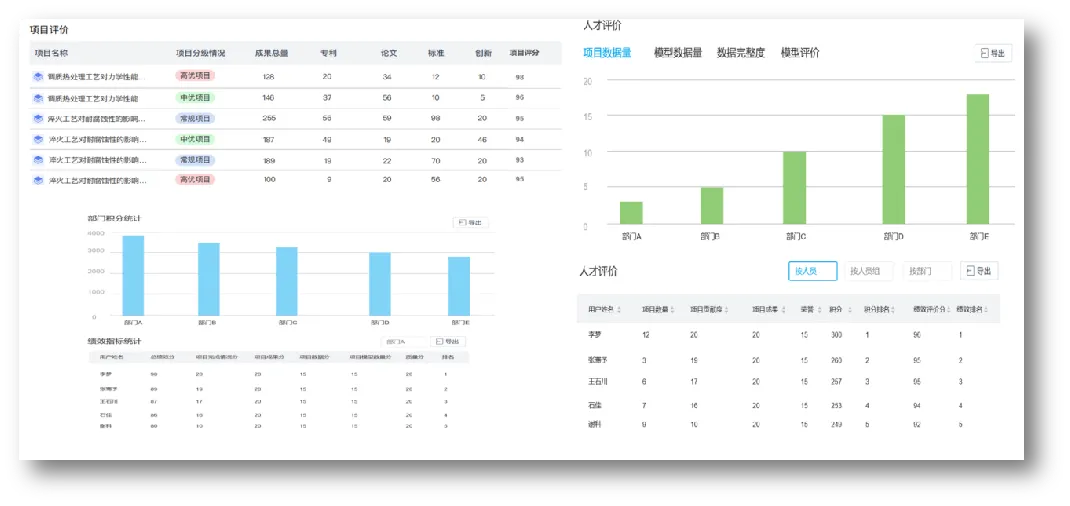
Task: Click the 项目评价 section heading
Action: click(48, 30)
